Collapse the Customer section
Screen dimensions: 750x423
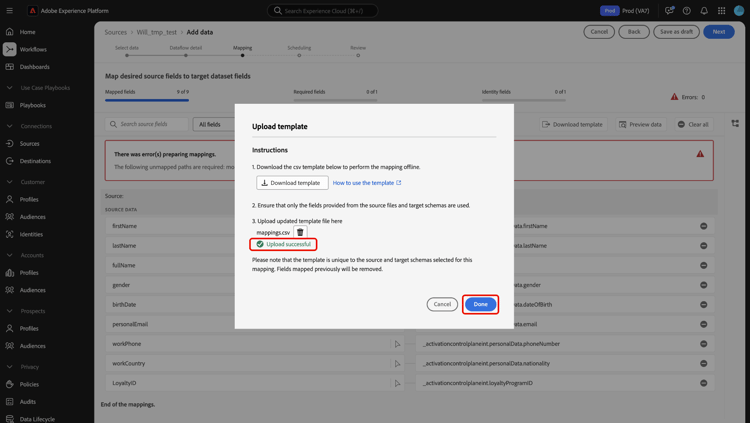click(10, 182)
